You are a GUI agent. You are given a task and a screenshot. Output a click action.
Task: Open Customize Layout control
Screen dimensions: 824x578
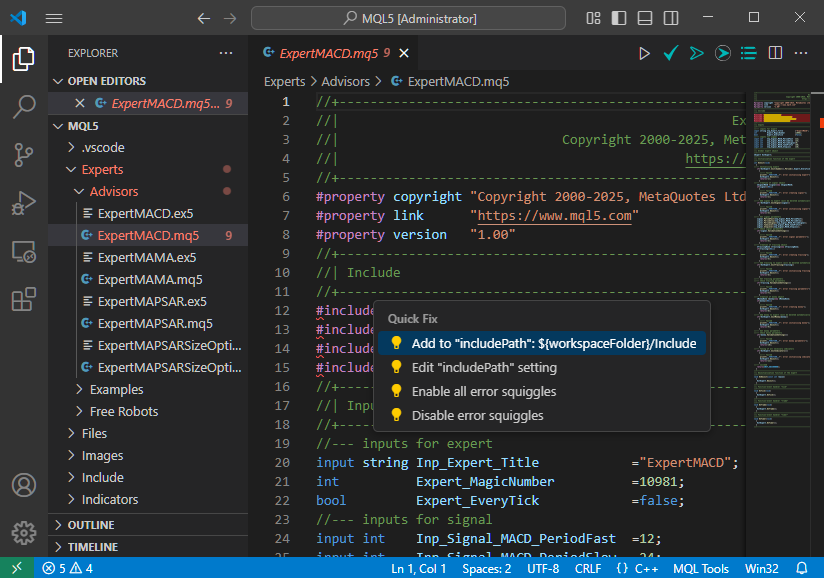click(593, 18)
